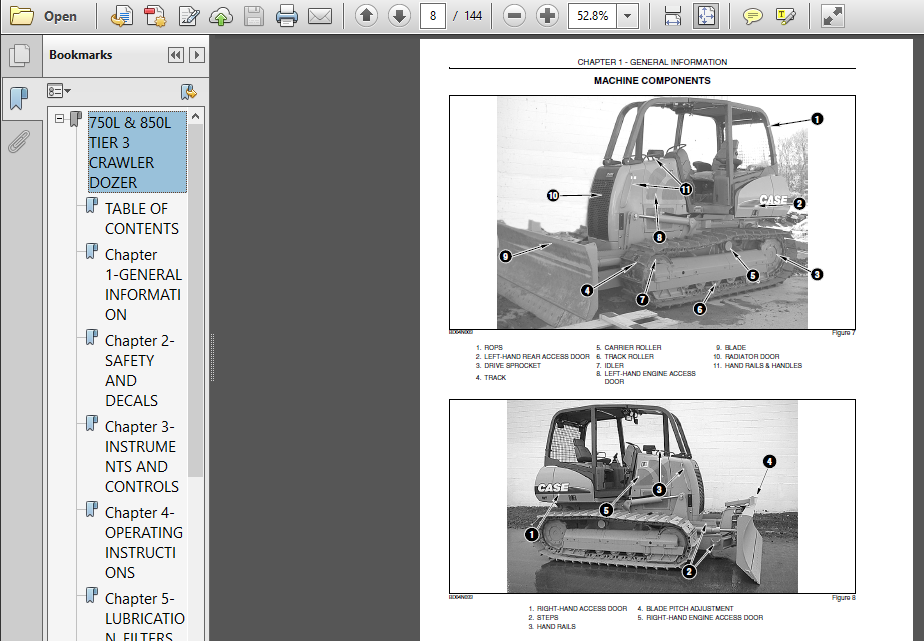This screenshot has width=924, height=641.
Task: Zoom out with minus button
Action: click(514, 16)
